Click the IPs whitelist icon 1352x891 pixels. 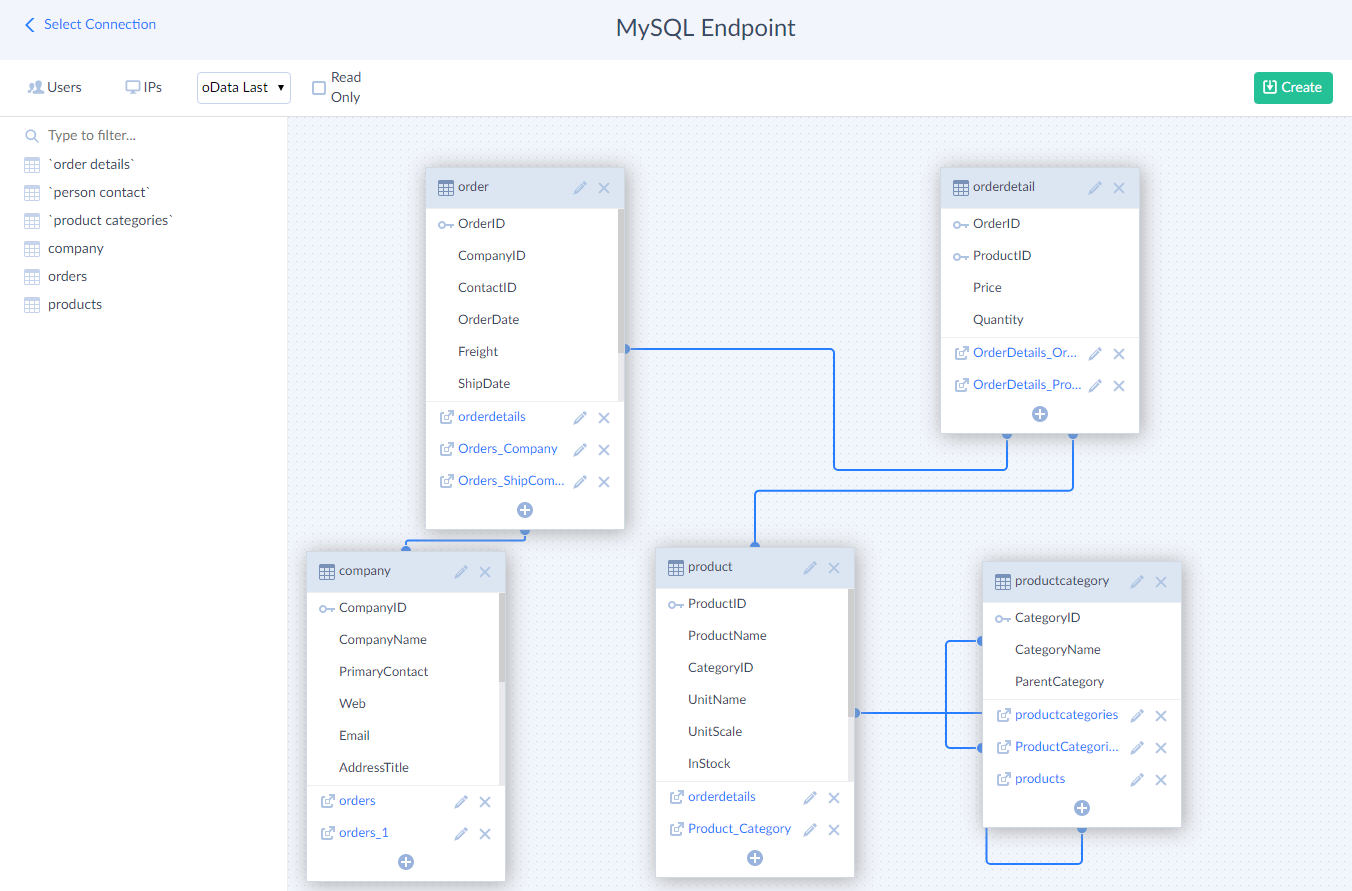click(143, 87)
